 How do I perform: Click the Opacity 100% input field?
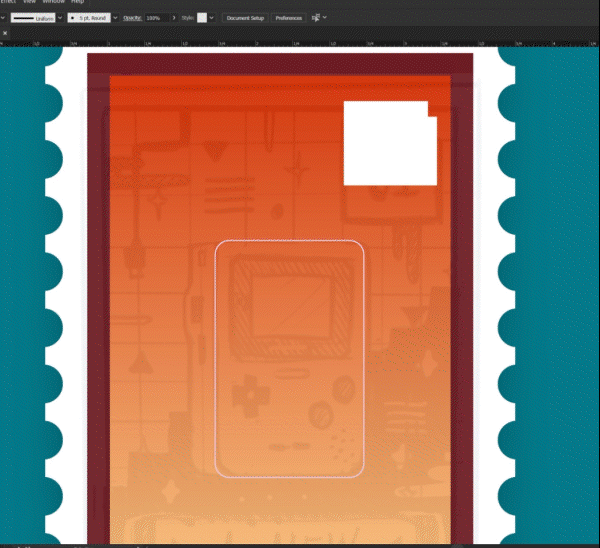point(157,18)
